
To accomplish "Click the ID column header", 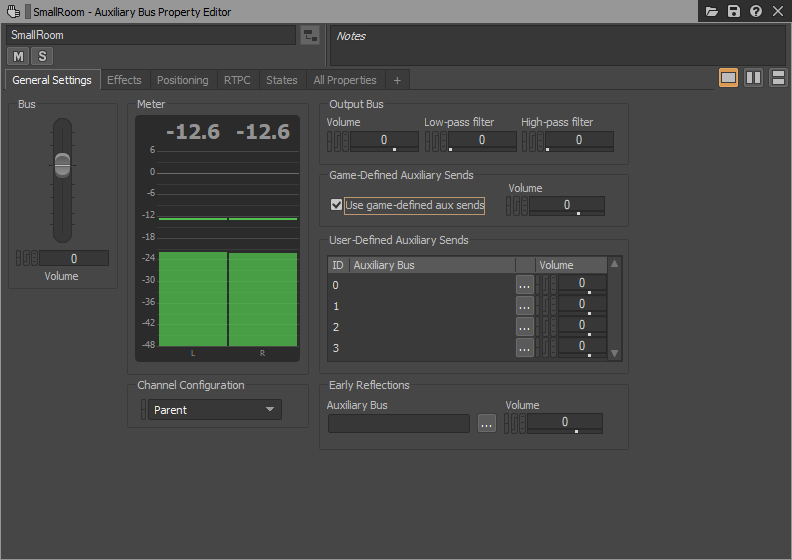I will pyautogui.click(x=338, y=265).
